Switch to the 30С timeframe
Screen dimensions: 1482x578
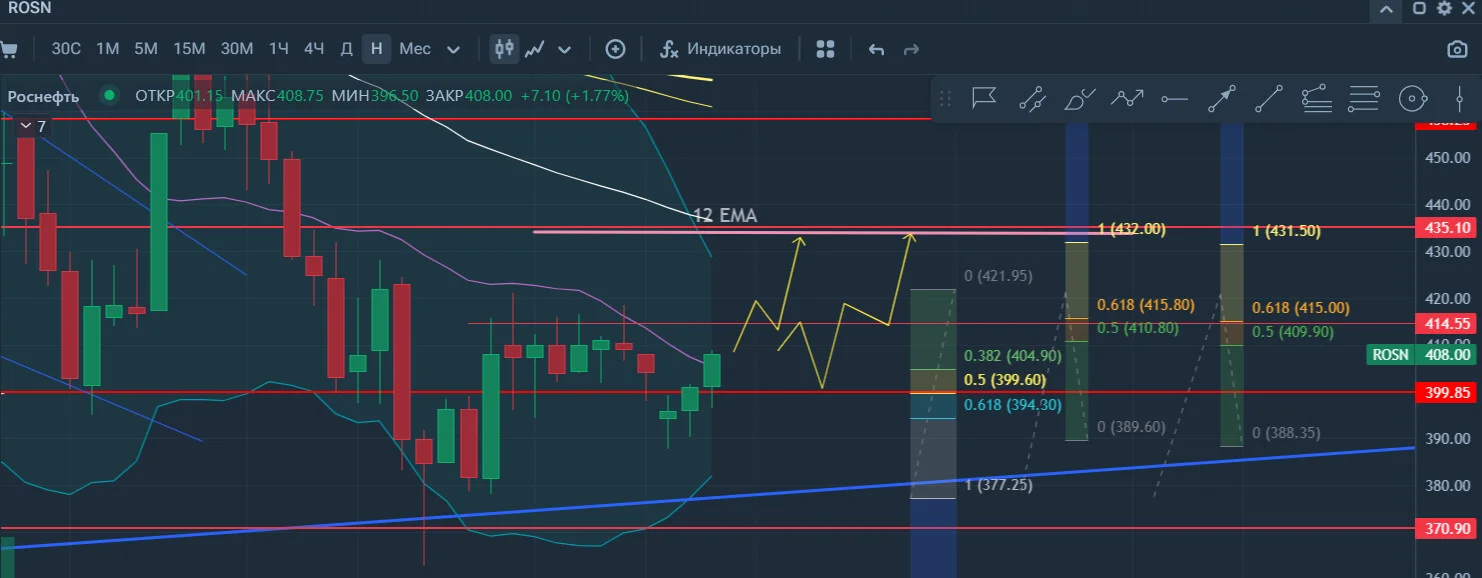coord(66,49)
